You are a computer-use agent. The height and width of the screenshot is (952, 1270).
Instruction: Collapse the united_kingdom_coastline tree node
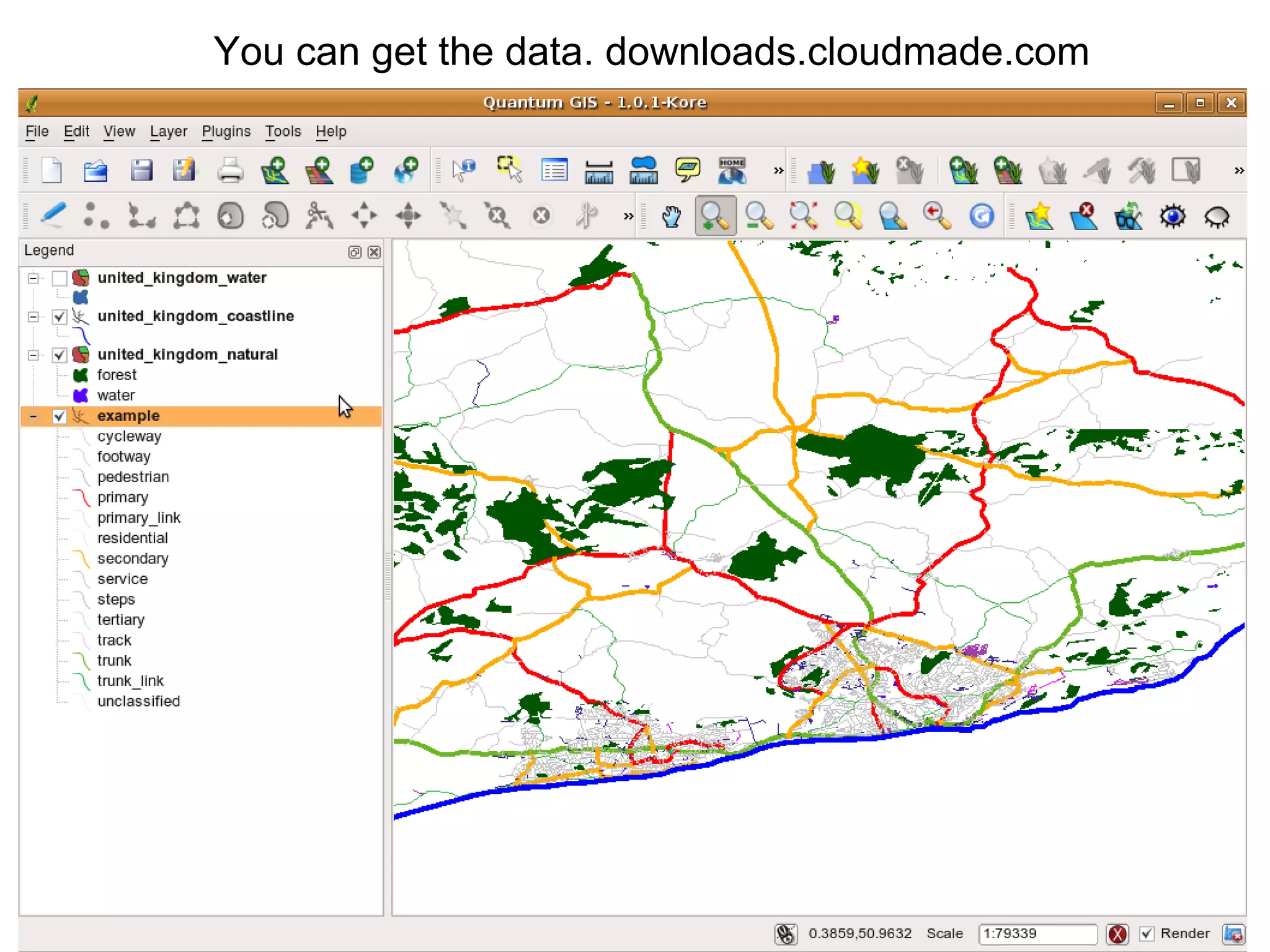(x=33, y=317)
